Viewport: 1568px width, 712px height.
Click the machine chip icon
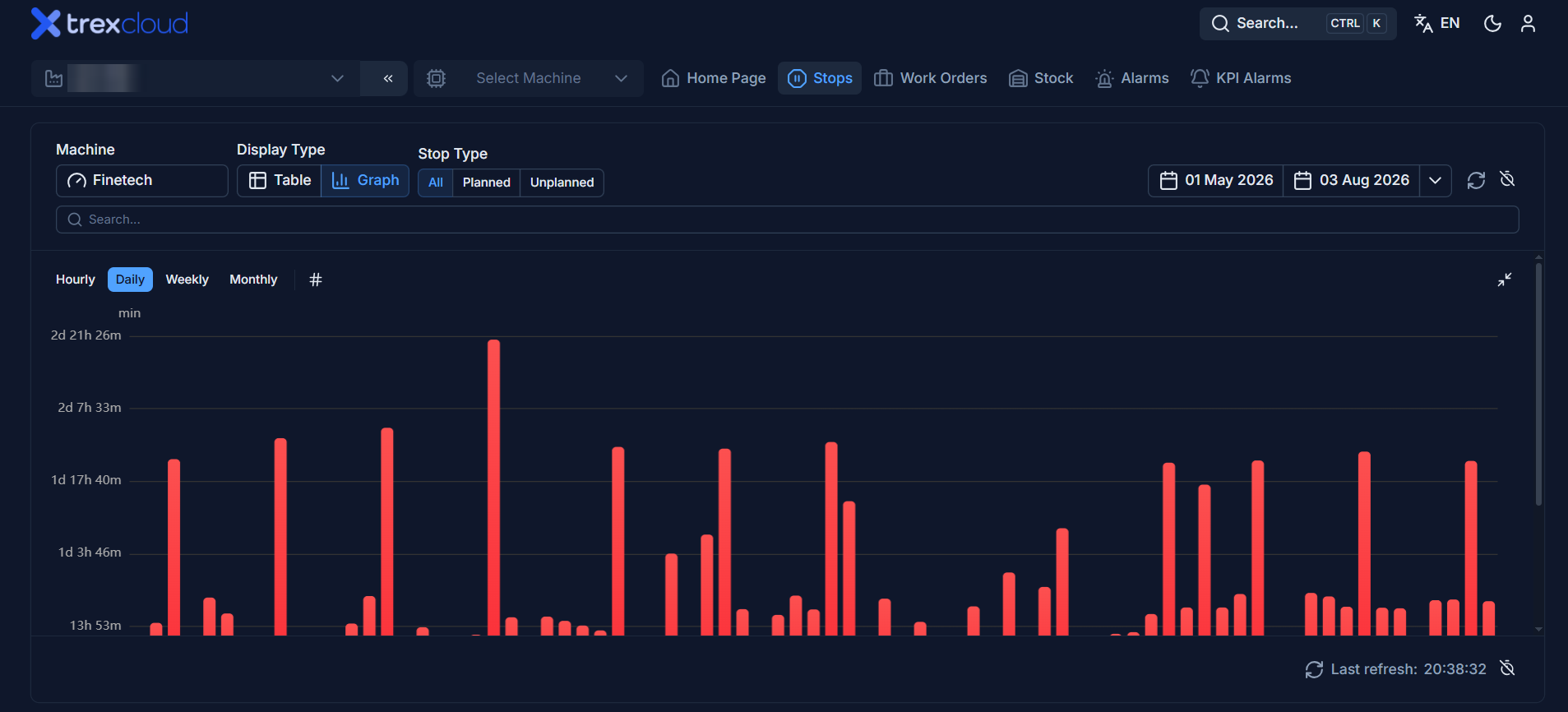(x=436, y=78)
